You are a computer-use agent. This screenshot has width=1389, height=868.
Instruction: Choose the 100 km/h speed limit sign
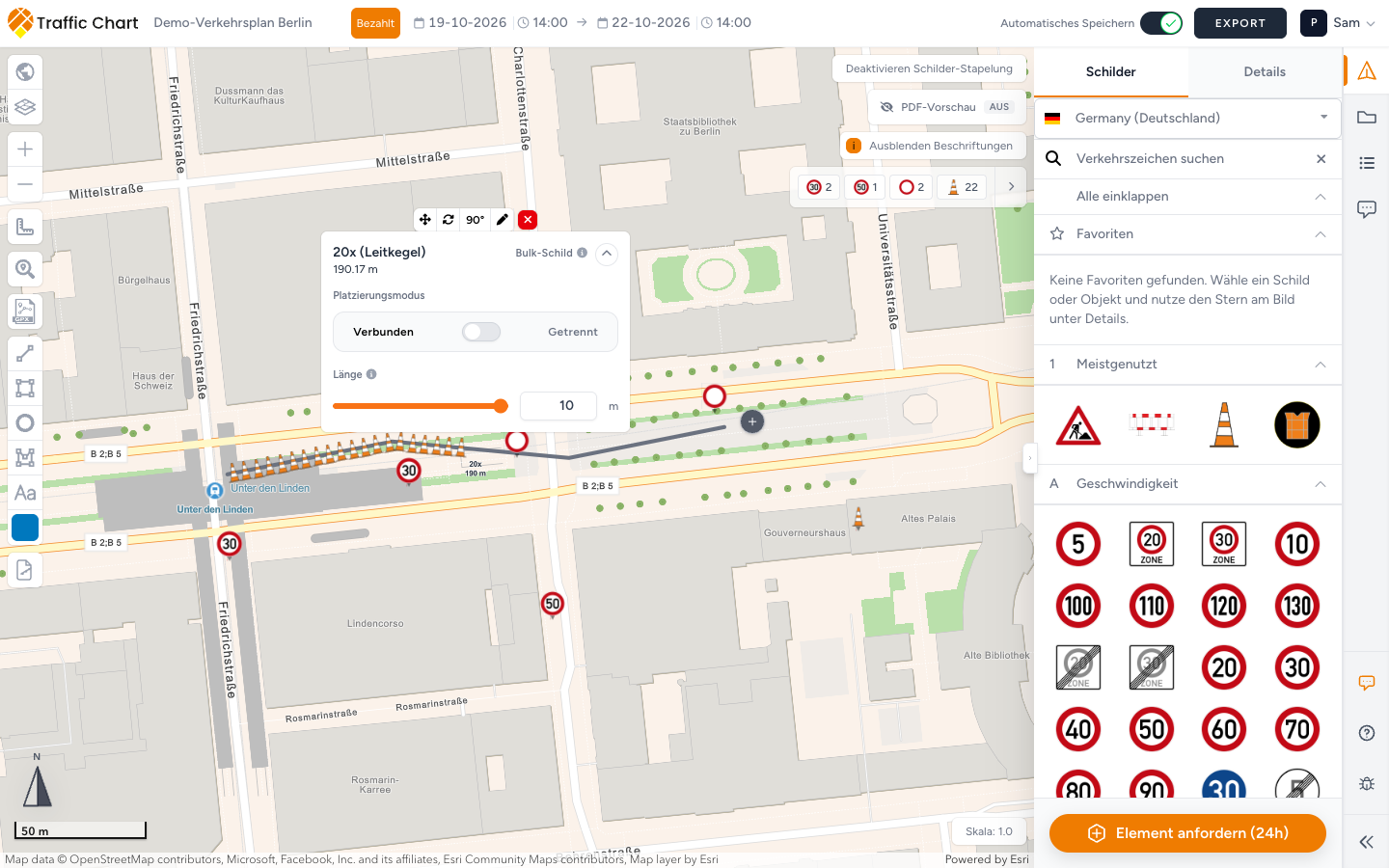pyautogui.click(x=1078, y=606)
